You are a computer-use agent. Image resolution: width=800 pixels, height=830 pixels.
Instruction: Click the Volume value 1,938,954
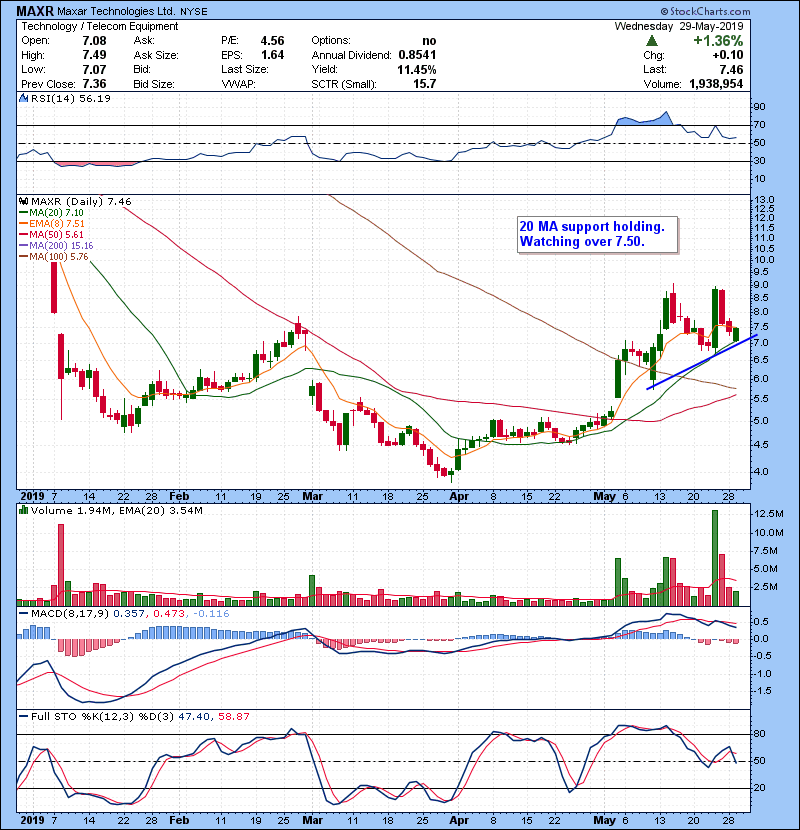(716, 84)
